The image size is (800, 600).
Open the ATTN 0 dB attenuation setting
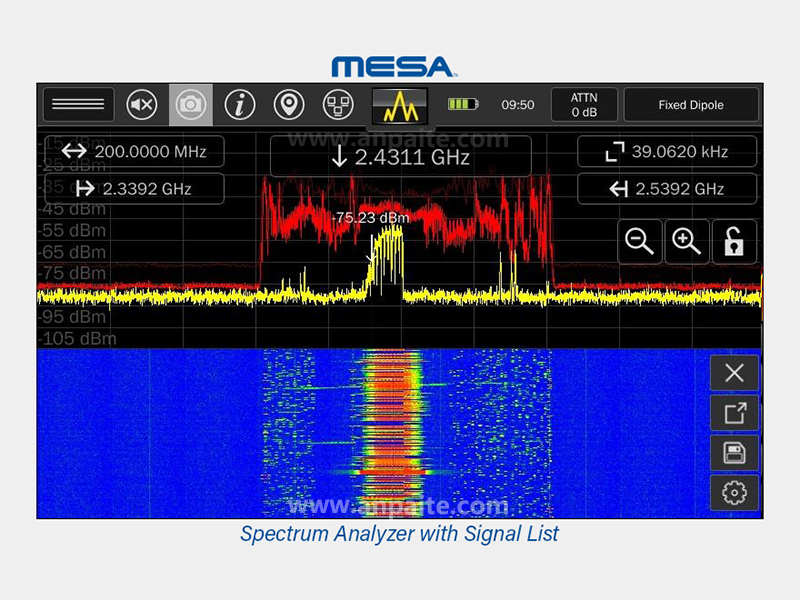pyautogui.click(x=583, y=104)
